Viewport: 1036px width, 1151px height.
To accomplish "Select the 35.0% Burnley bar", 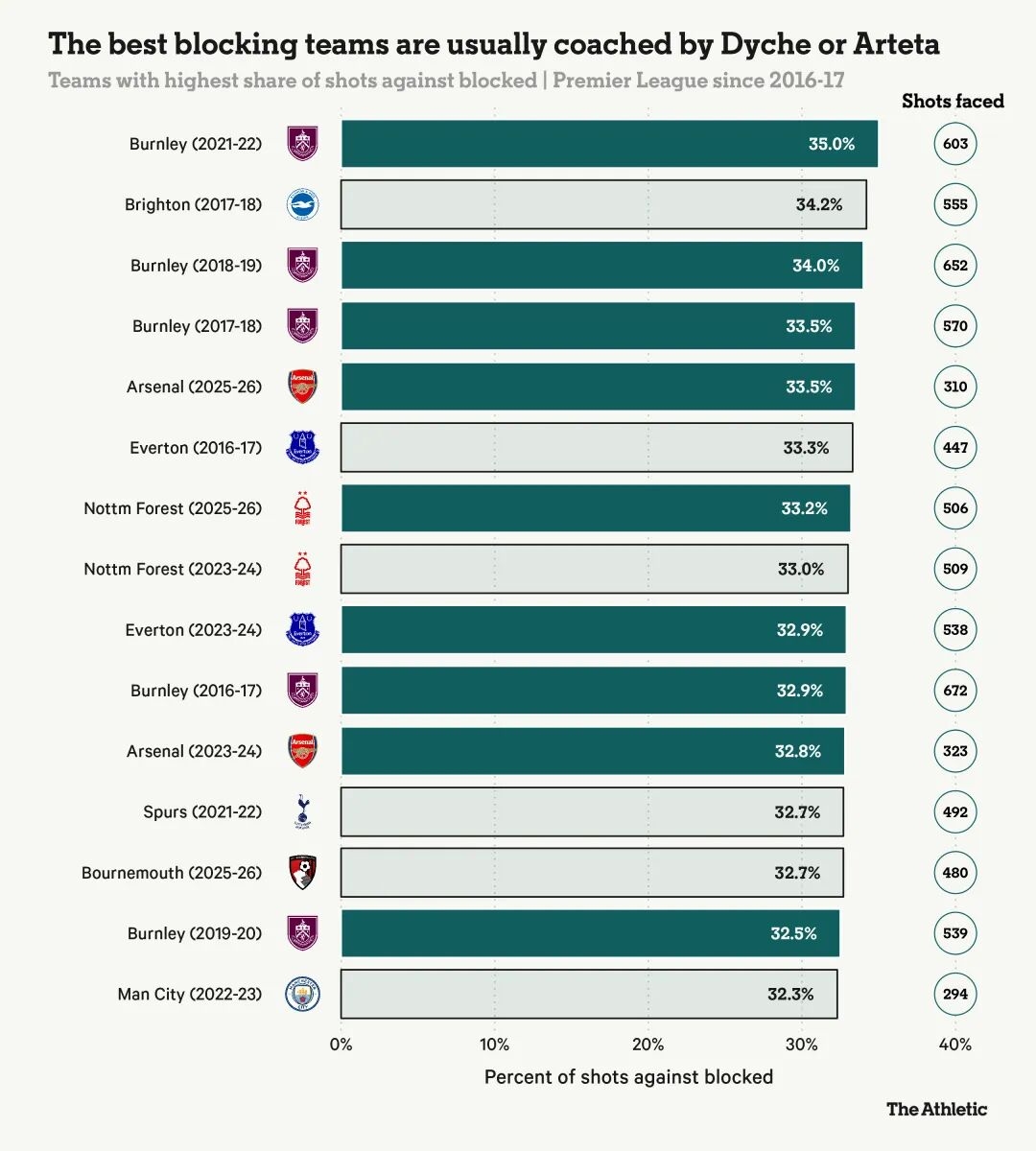I will pyautogui.click(x=609, y=144).
